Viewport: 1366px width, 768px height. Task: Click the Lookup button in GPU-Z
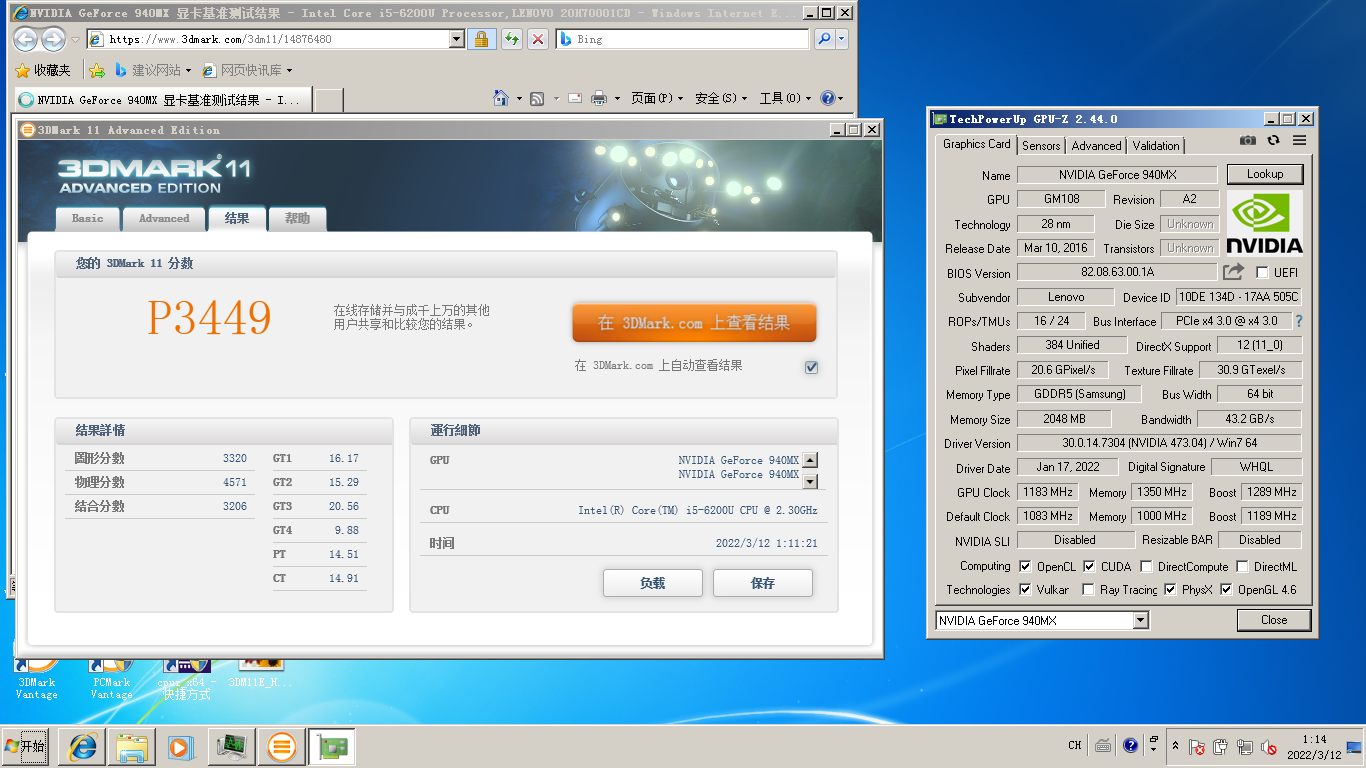1265,174
